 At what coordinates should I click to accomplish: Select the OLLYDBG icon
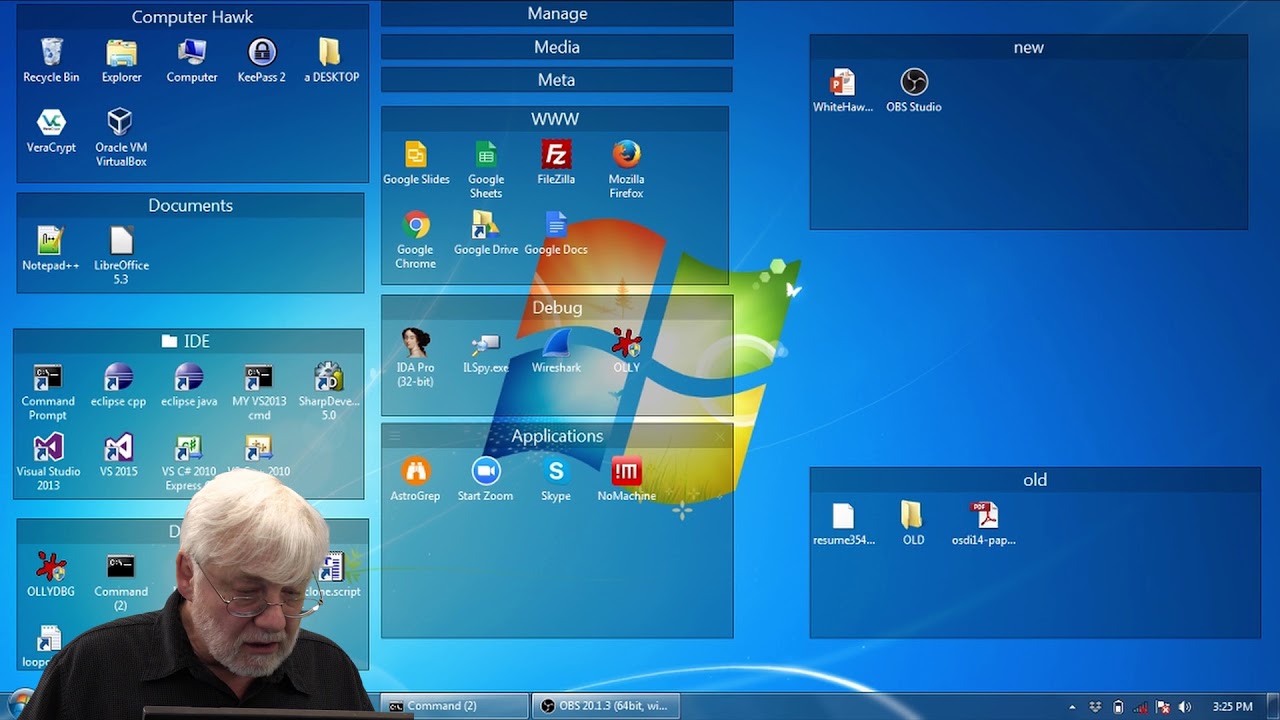pyautogui.click(x=51, y=575)
